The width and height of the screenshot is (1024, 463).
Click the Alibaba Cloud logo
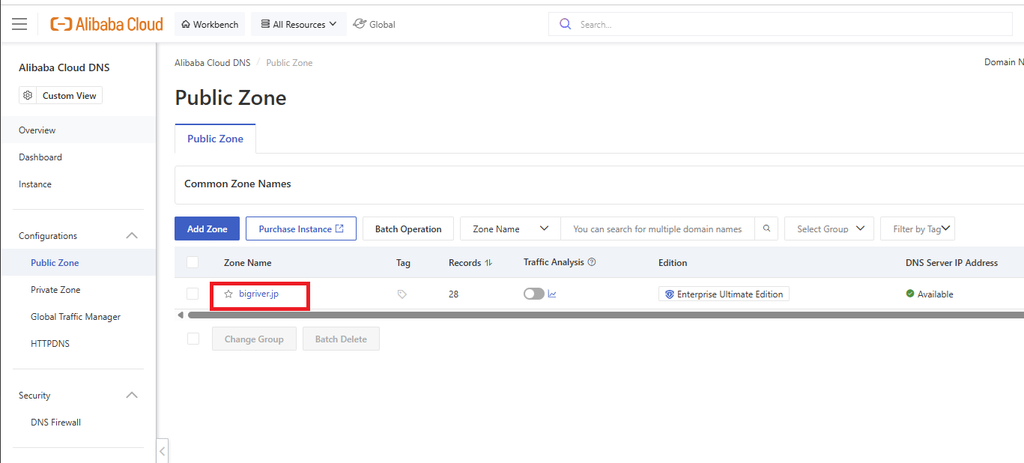pos(106,24)
